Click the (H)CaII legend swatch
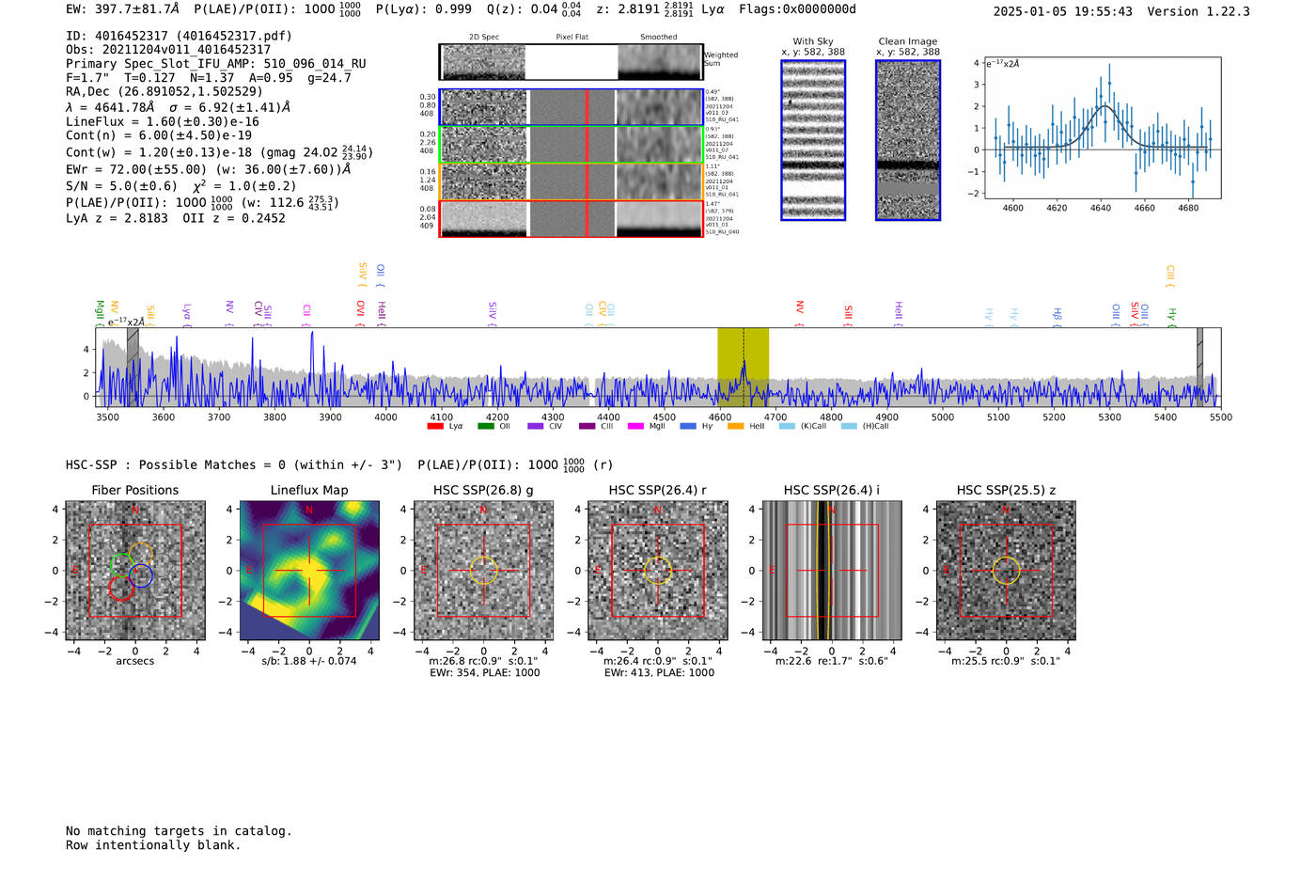Viewport: 1316px width, 896px height. (849, 427)
